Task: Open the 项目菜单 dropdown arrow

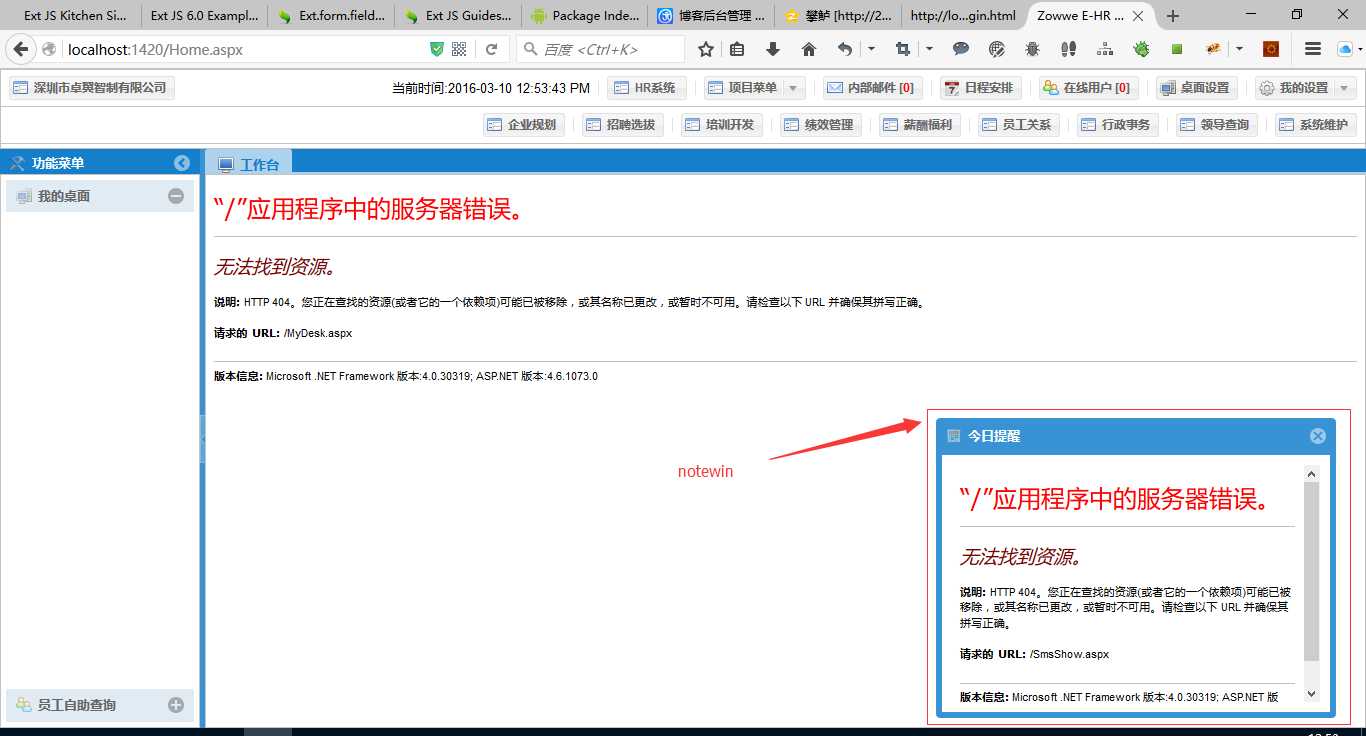Action: click(x=794, y=88)
